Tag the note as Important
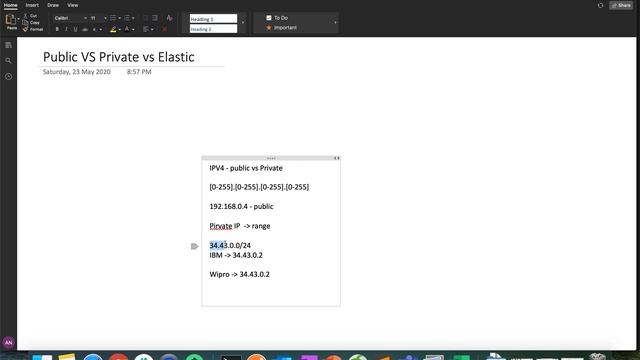The width and height of the screenshot is (640, 360). point(282,28)
